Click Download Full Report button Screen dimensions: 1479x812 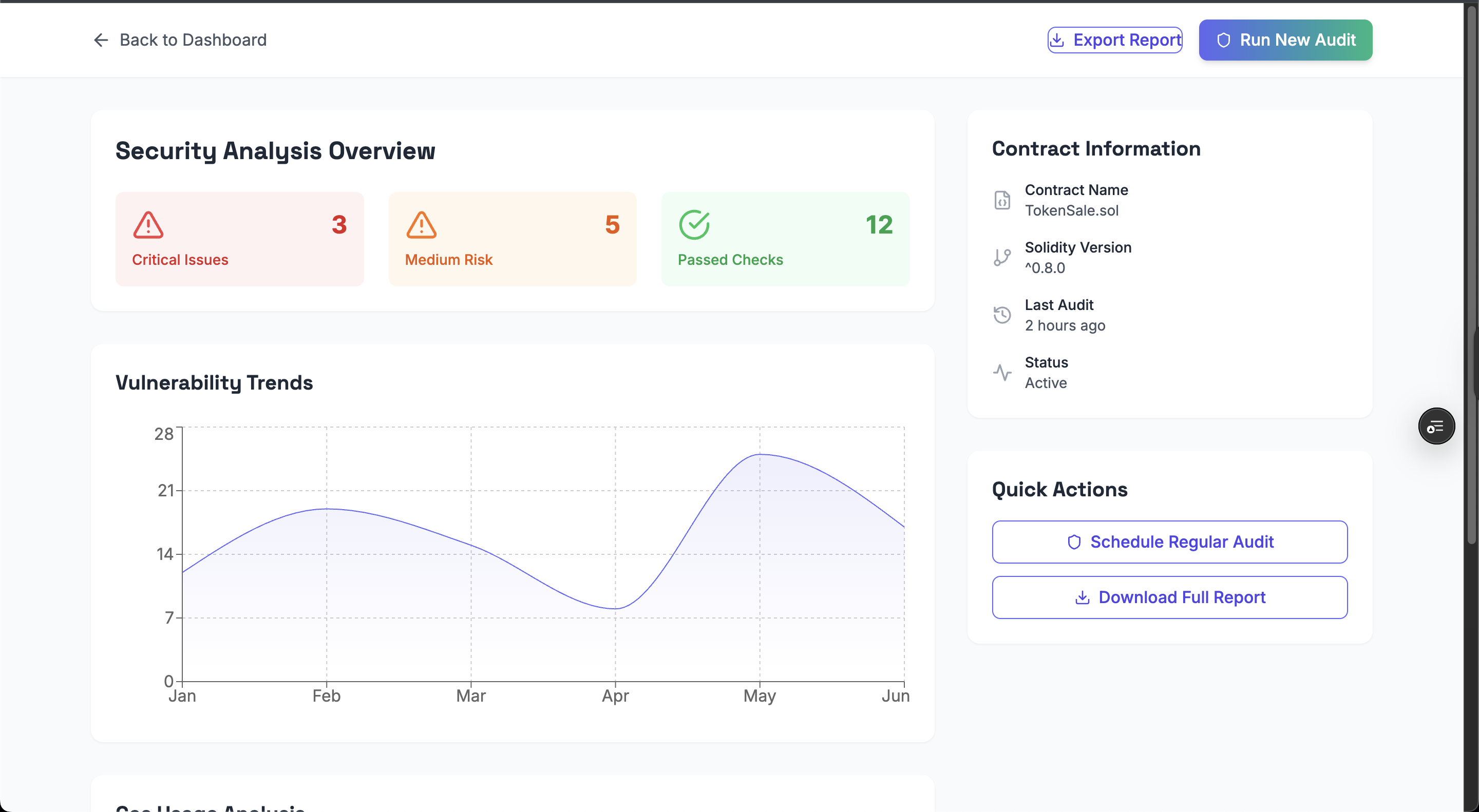tap(1169, 597)
